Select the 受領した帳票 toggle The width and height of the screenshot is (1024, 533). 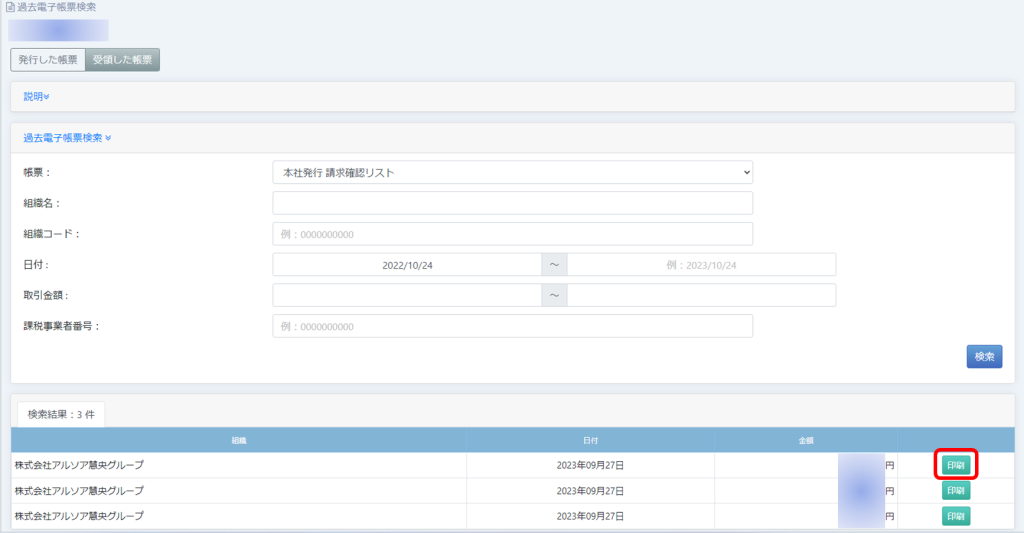tap(122, 60)
